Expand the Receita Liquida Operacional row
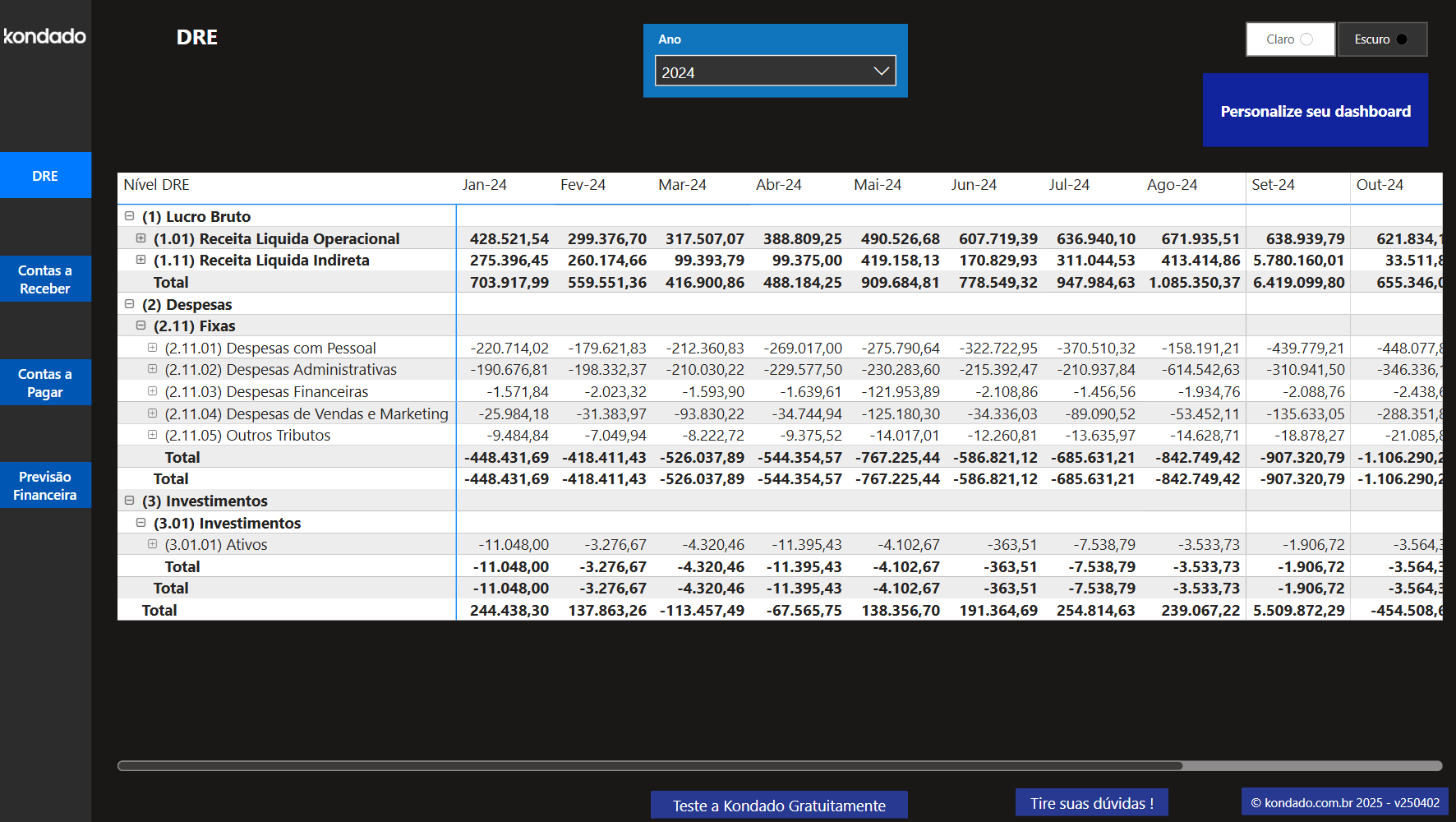This screenshot has width=1456, height=822. coord(141,238)
